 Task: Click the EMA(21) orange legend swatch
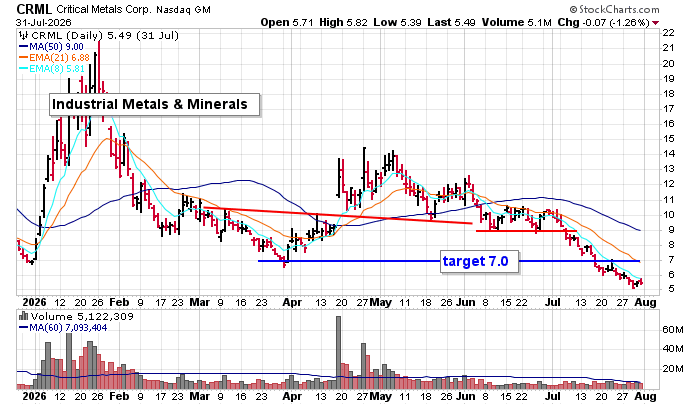coord(23,58)
